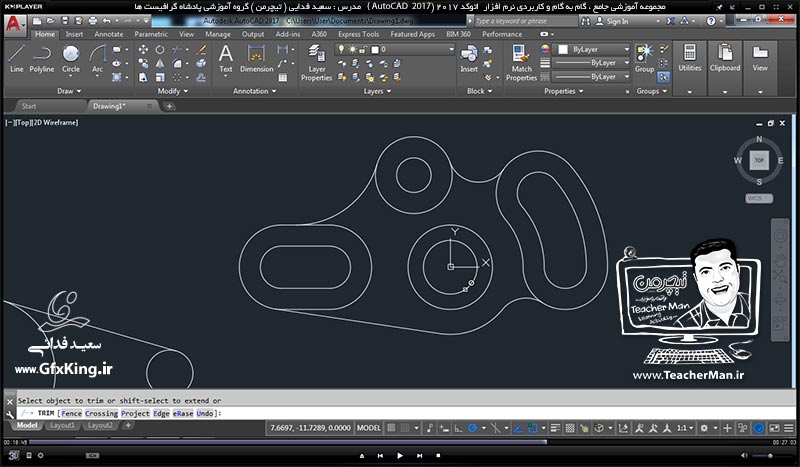This screenshot has width=800, height=467.
Task: Click the Play button in KMPlayer
Action: (399, 455)
